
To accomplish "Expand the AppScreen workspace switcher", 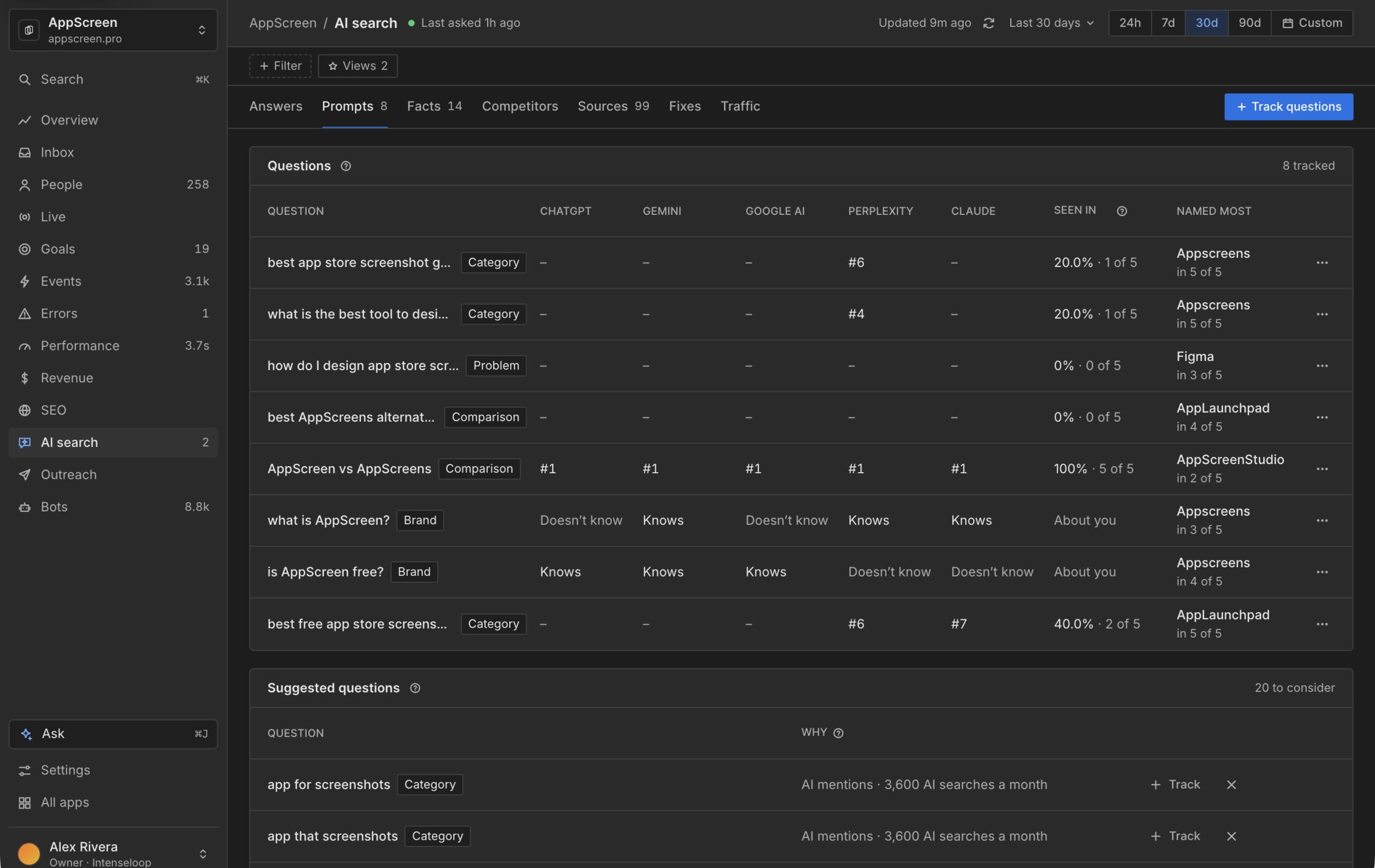I will (x=113, y=29).
